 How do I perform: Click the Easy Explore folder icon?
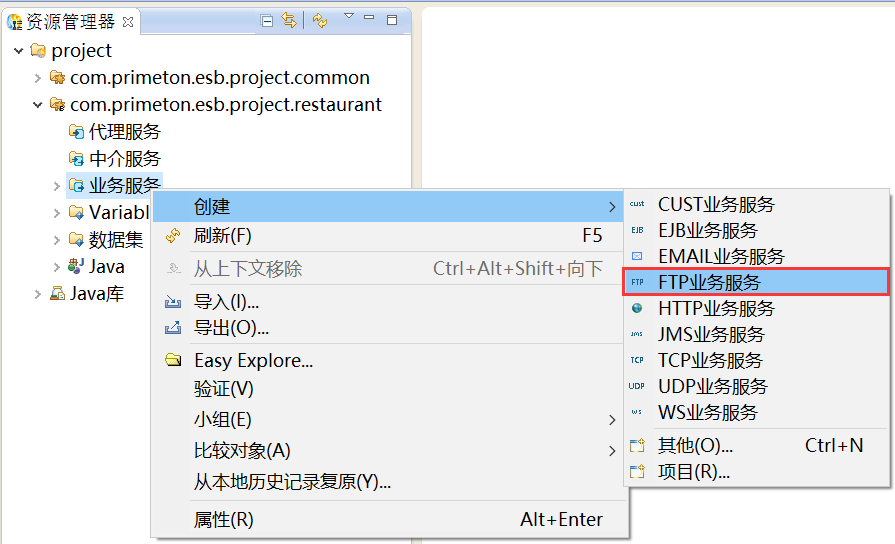click(173, 361)
